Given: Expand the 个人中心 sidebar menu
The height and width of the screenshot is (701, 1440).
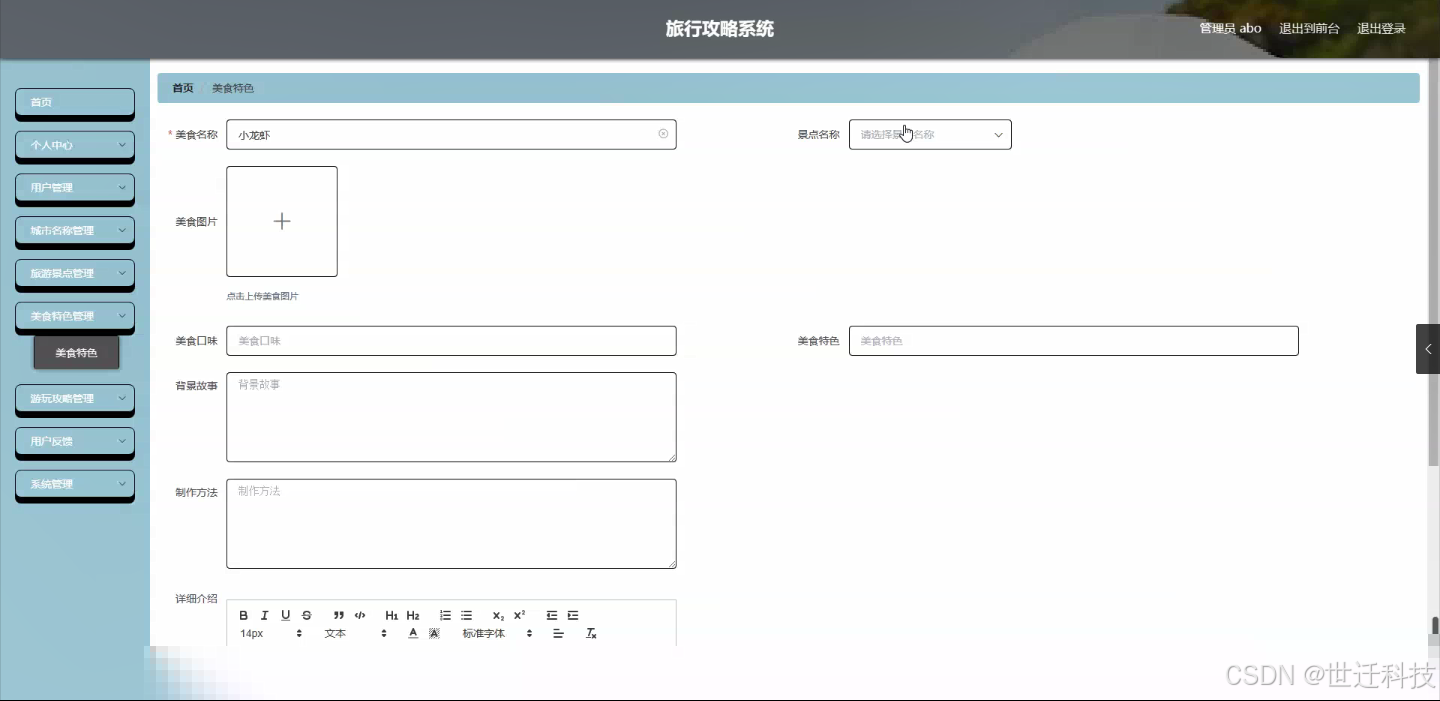Looking at the screenshot, I should point(74,145).
